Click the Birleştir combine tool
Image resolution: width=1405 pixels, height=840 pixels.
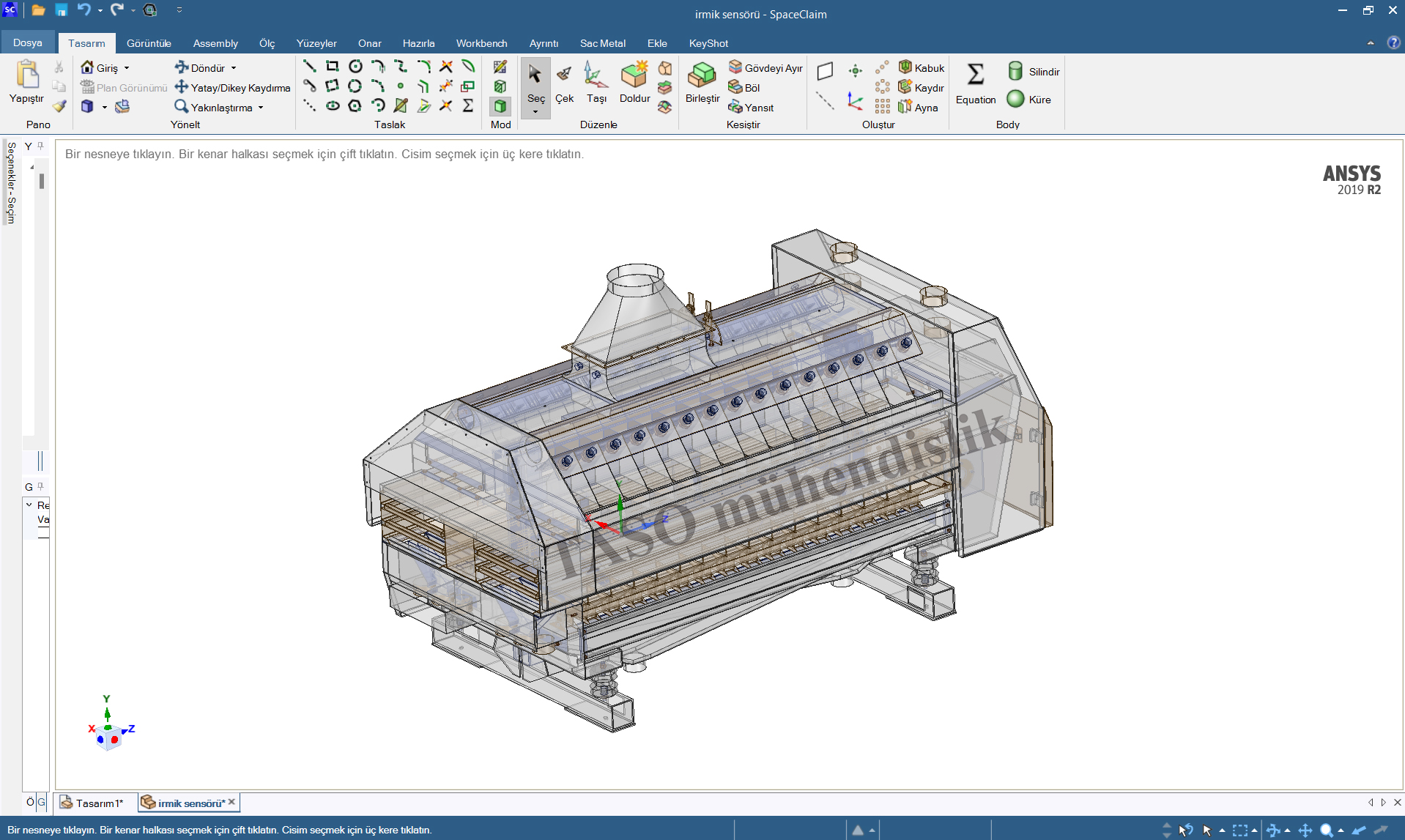[x=702, y=82]
